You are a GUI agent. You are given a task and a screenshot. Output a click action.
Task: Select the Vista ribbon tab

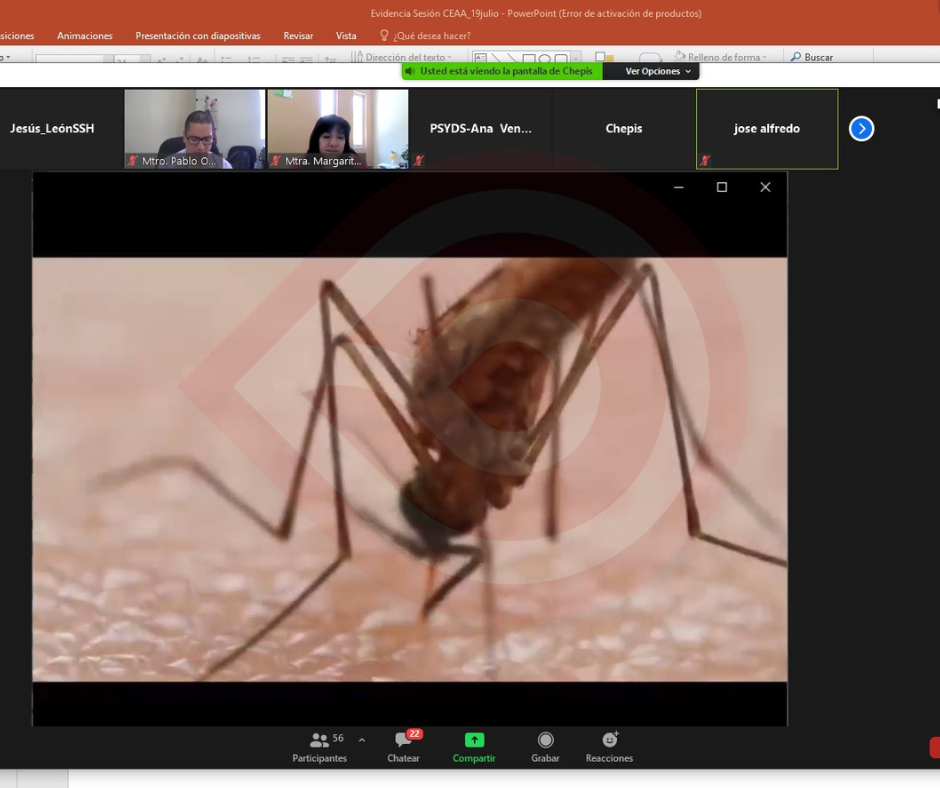pos(346,36)
